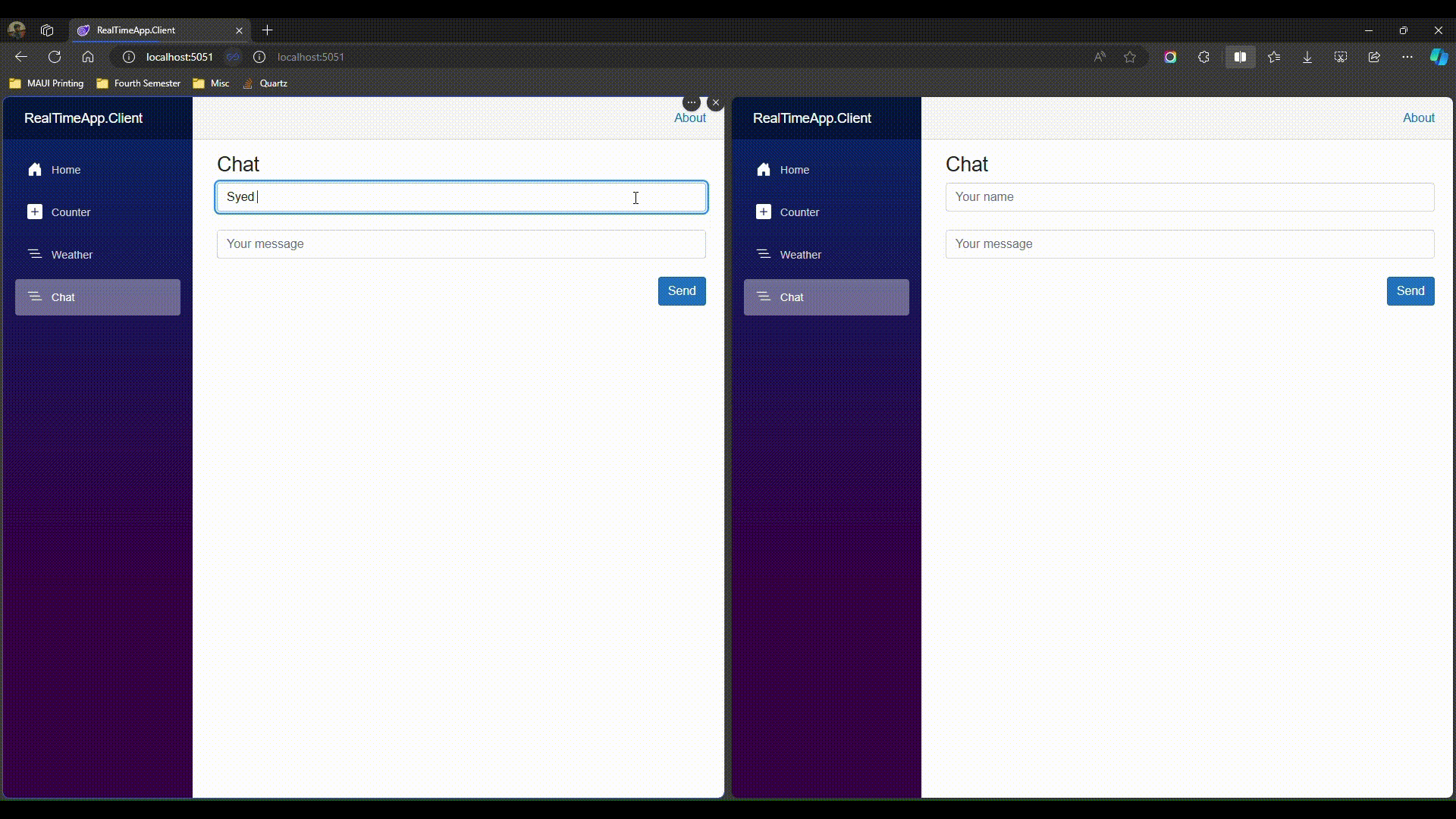Open a new browser tab
1456x819 pixels.
click(267, 30)
